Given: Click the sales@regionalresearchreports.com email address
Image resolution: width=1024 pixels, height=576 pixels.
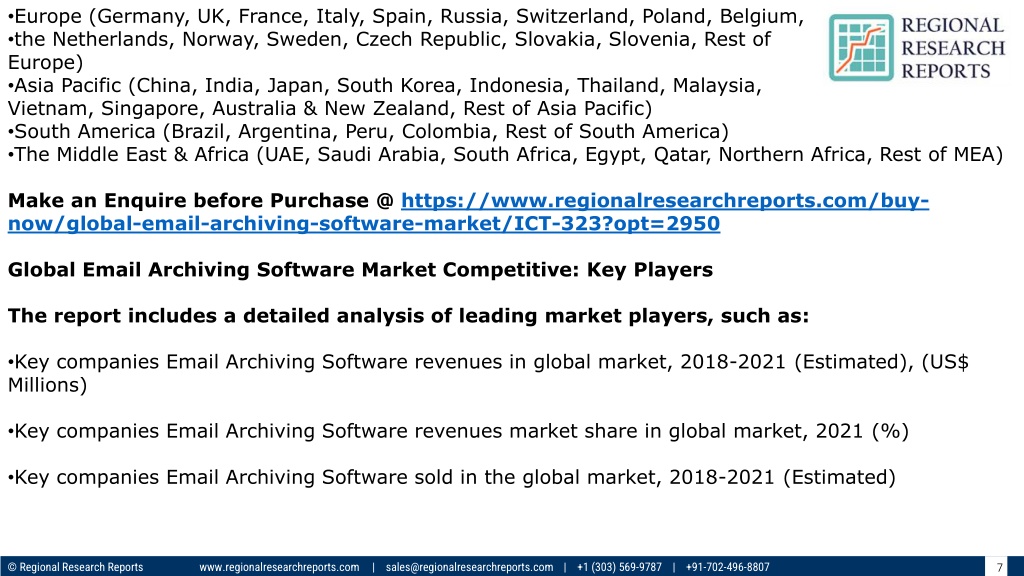Looking at the screenshot, I should click(x=469, y=567).
